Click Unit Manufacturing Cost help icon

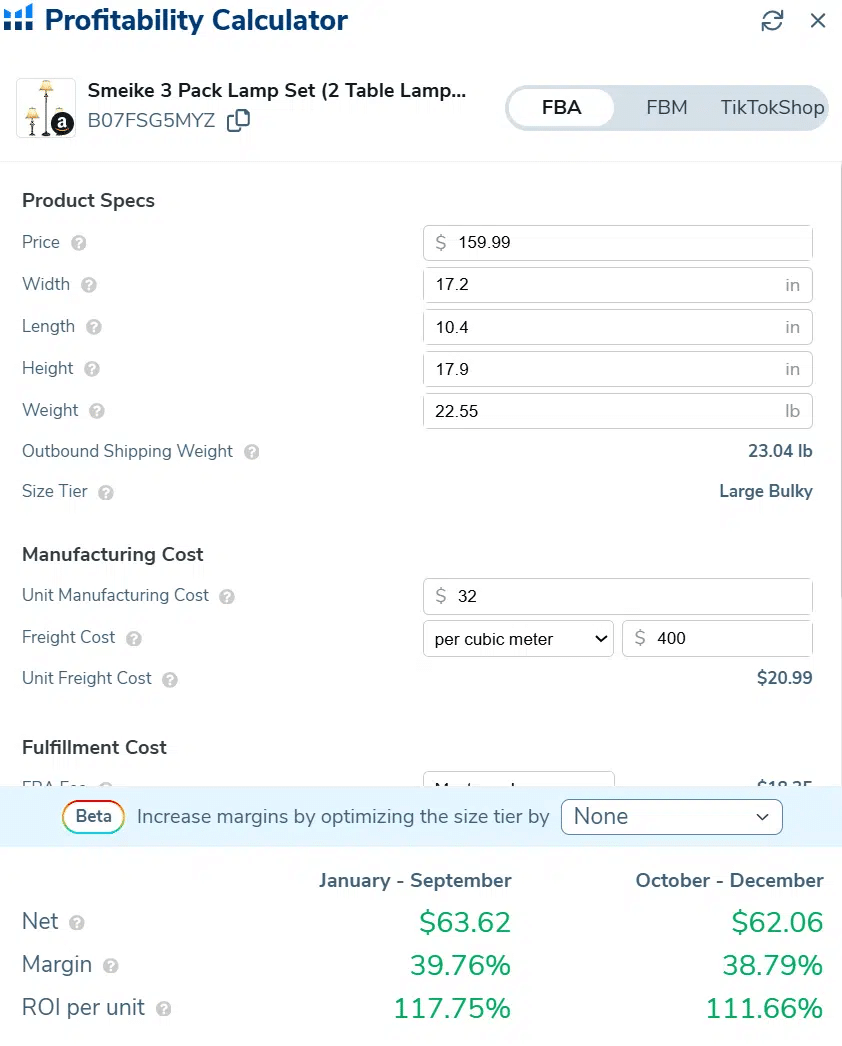pyautogui.click(x=227, y=596)
